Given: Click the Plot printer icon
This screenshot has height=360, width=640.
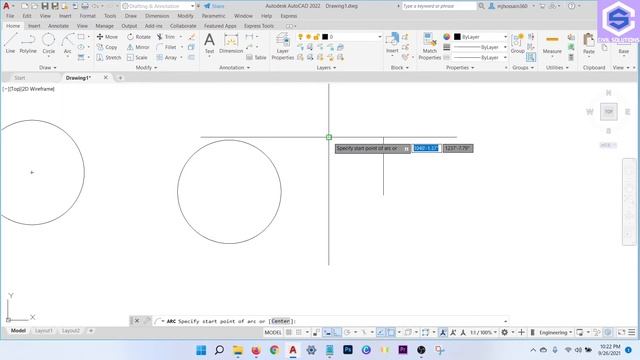Looking at the screenshot, I should pyautogui.click(x=84, y=6).
